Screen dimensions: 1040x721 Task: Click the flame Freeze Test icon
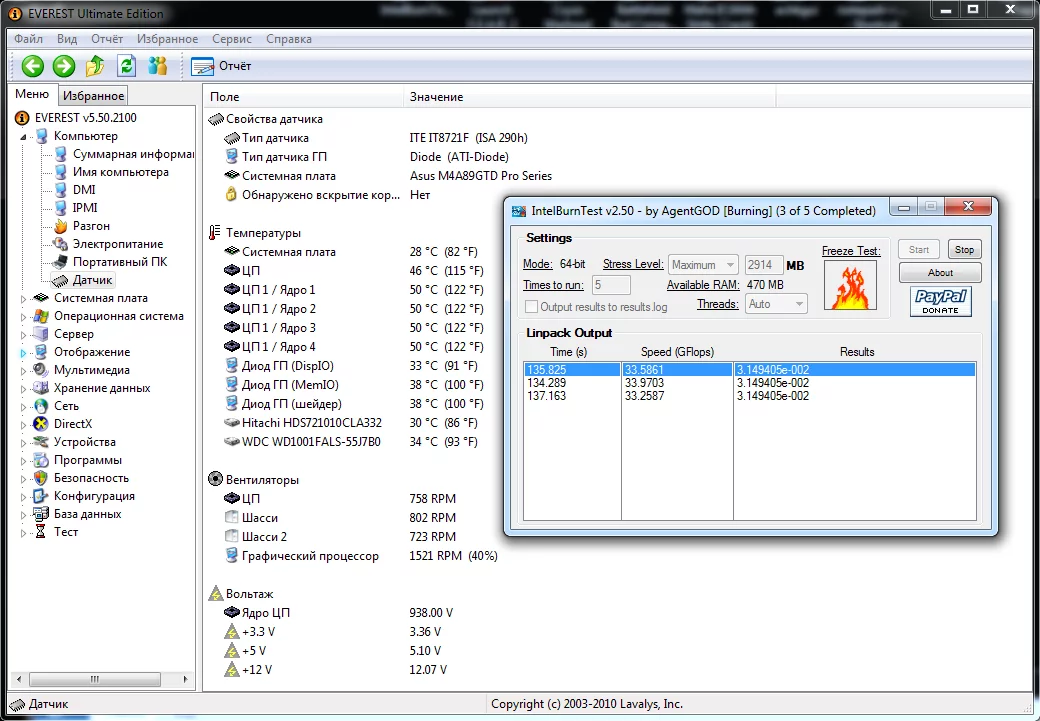click(849, 286)
